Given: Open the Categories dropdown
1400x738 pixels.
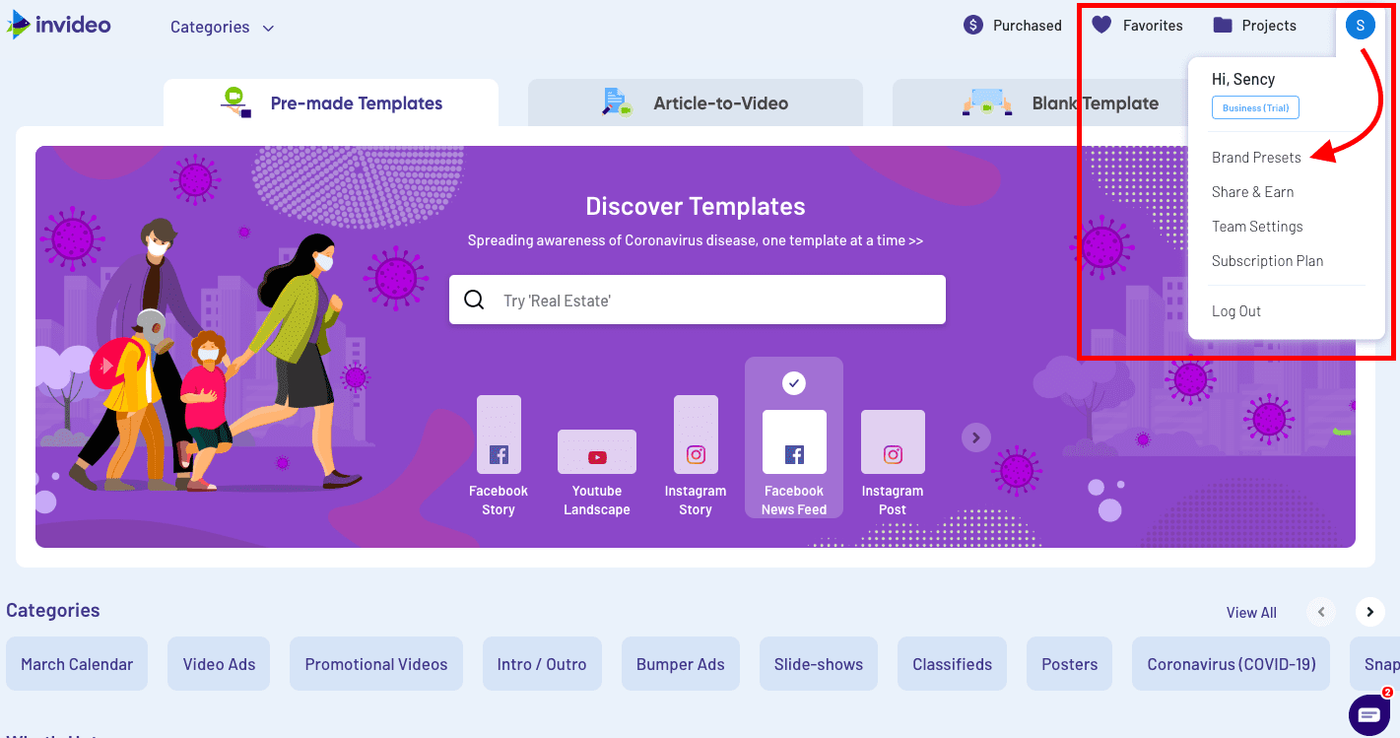Looking at the screenshot, I should [221, 27].
